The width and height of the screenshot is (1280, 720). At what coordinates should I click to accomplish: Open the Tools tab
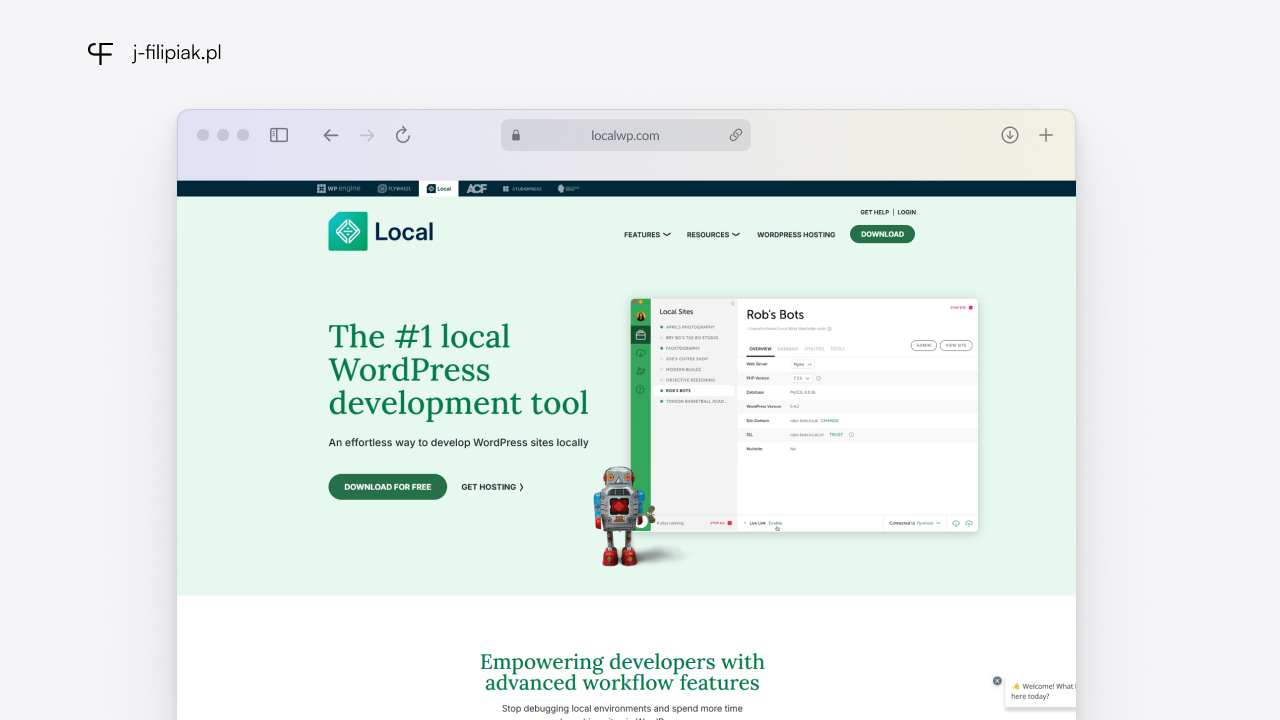coord(838,349)
